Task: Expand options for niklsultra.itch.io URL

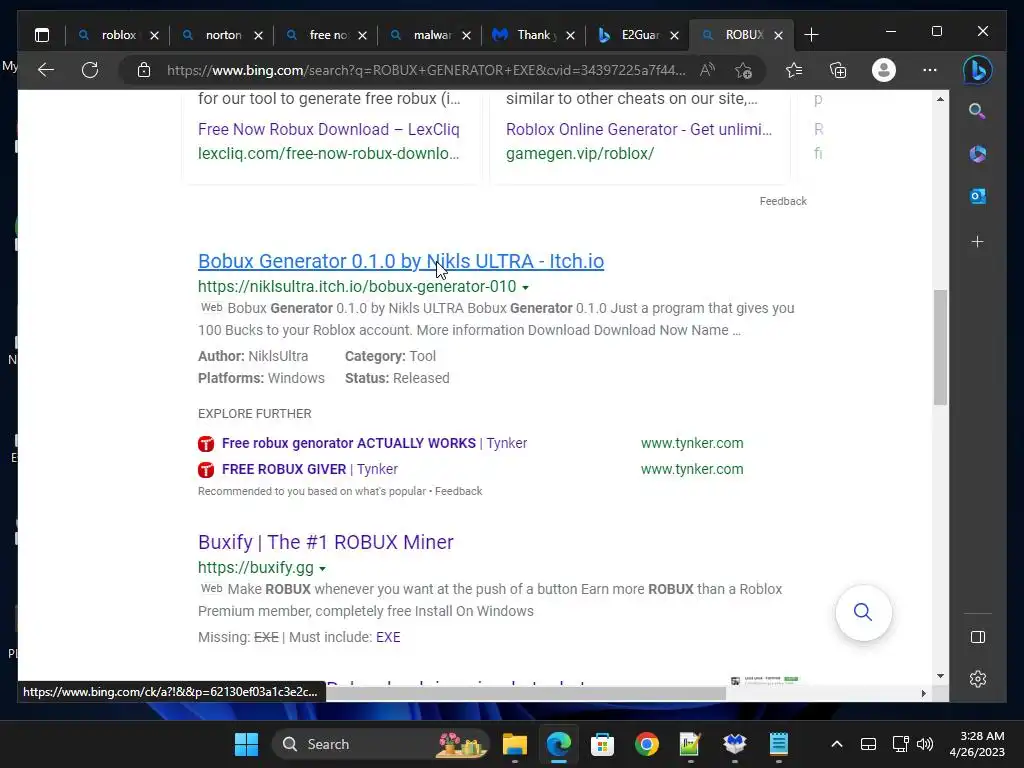Action: [525, 287]
